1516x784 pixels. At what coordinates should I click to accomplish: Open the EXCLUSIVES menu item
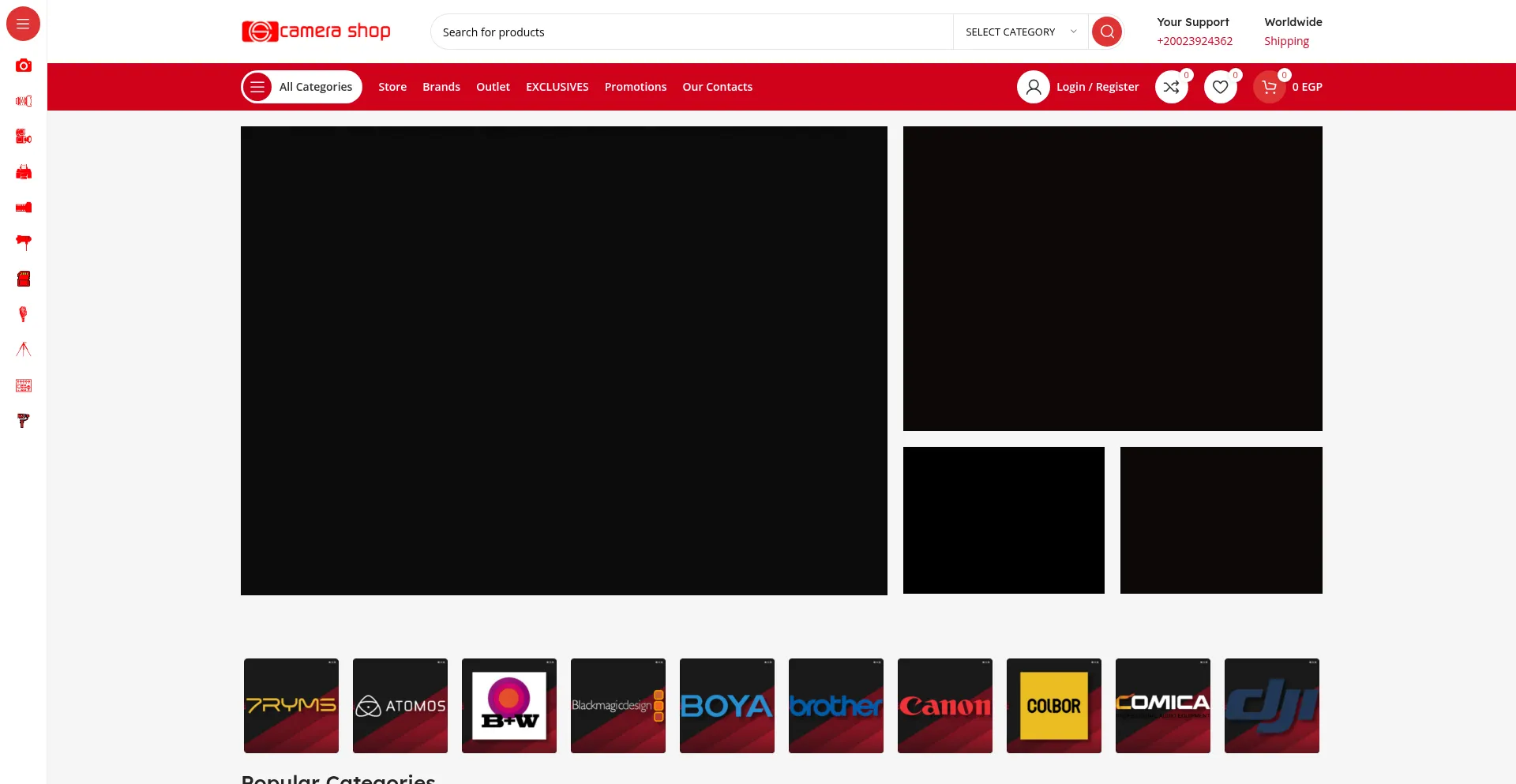557,87
